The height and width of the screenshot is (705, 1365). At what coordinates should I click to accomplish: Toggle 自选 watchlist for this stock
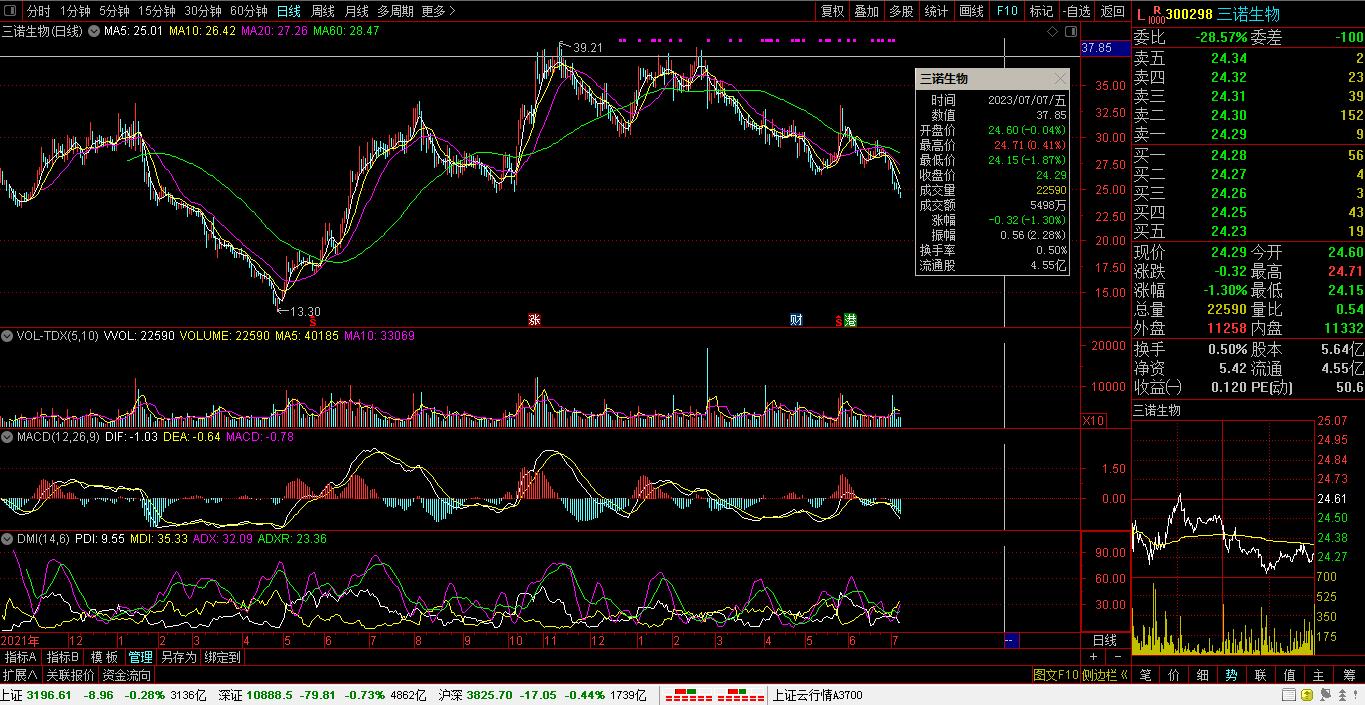tap(1076, 11)
